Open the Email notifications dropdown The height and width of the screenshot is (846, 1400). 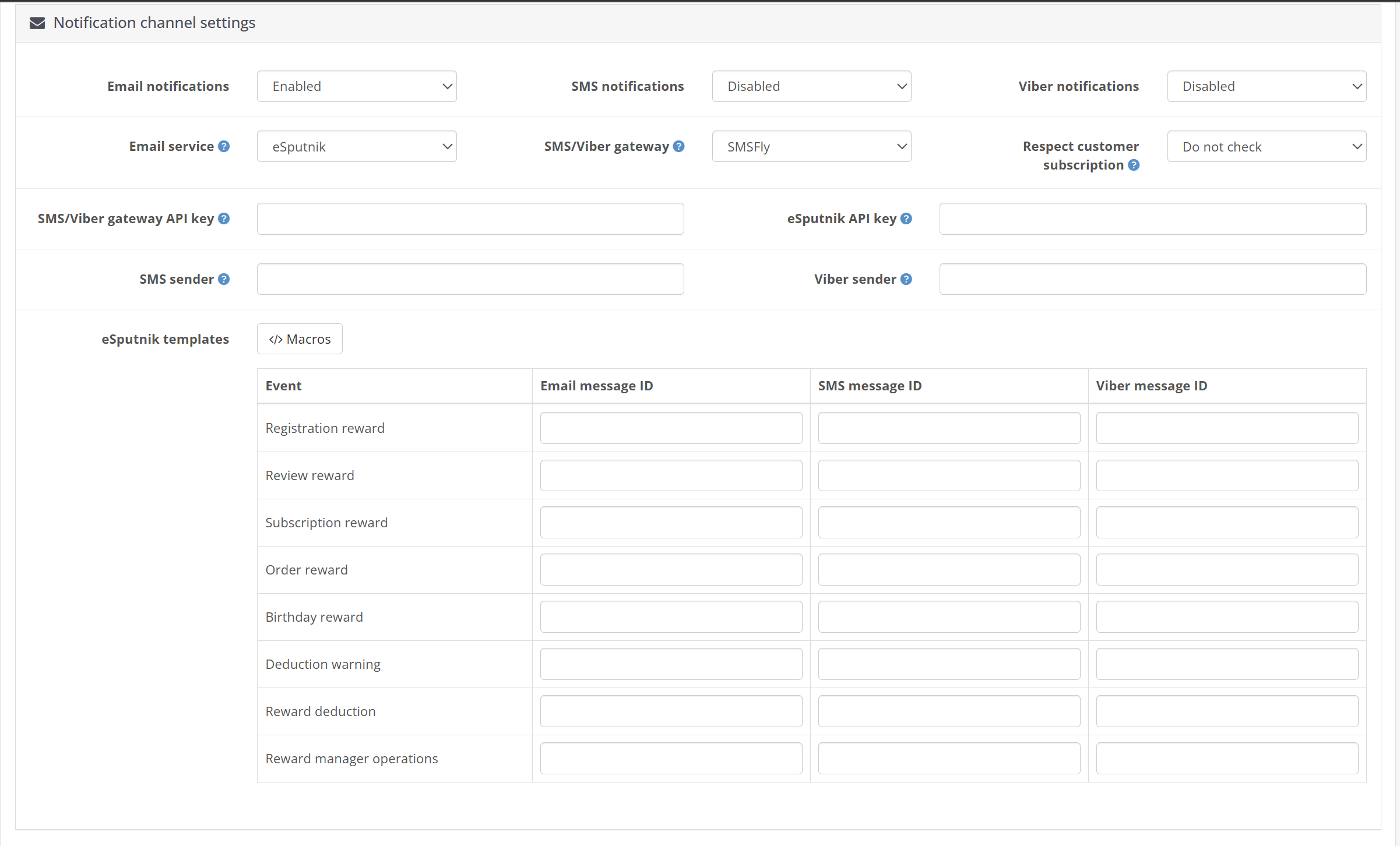pos(357,86)
